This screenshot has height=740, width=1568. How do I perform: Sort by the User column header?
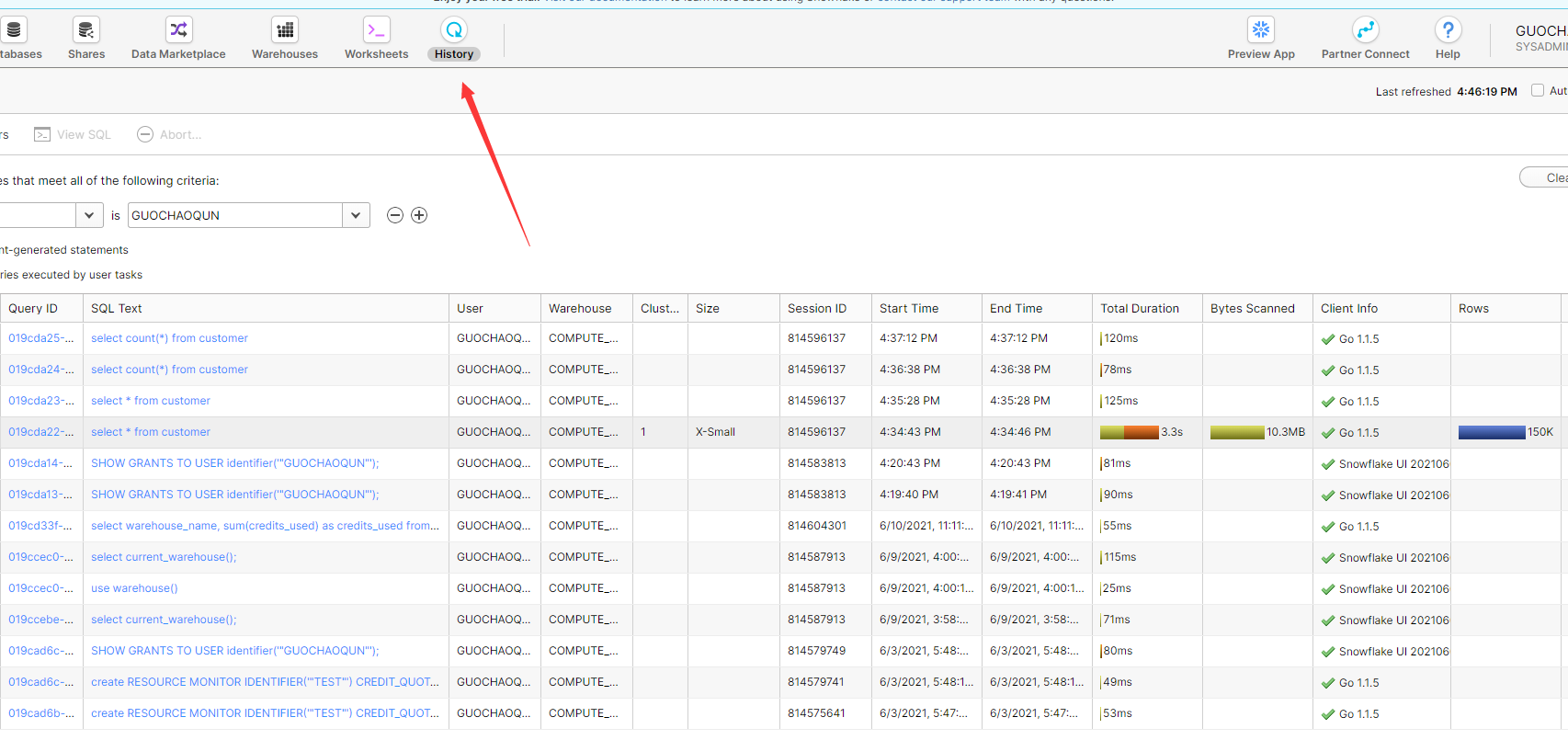(x=494, y=308)
